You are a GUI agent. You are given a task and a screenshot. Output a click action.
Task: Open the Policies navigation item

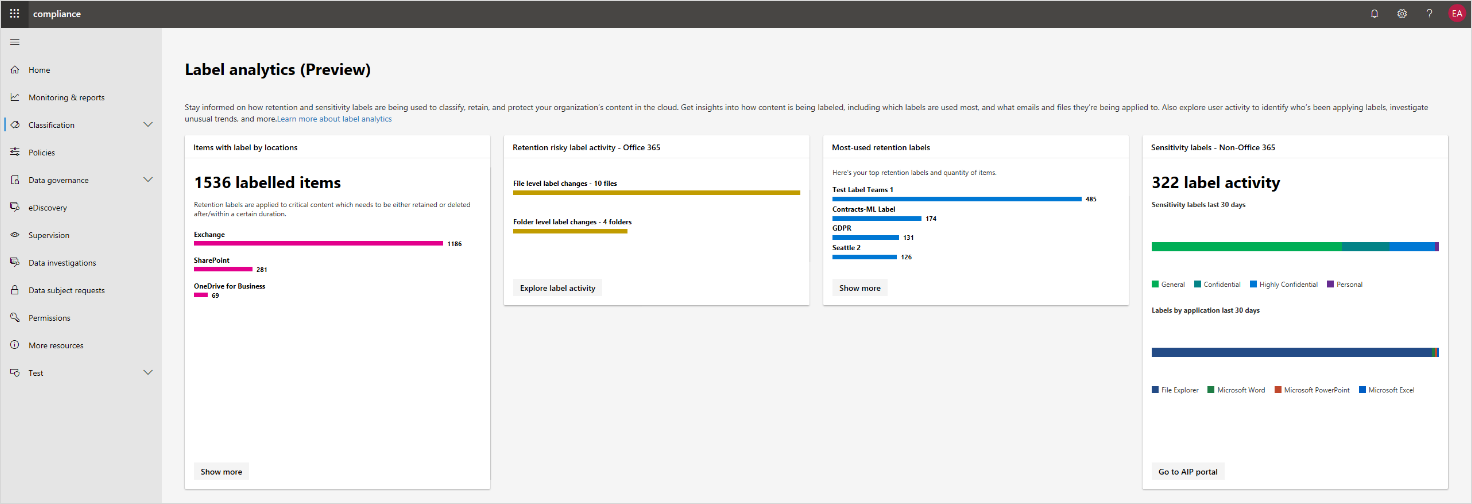(42, 153)
